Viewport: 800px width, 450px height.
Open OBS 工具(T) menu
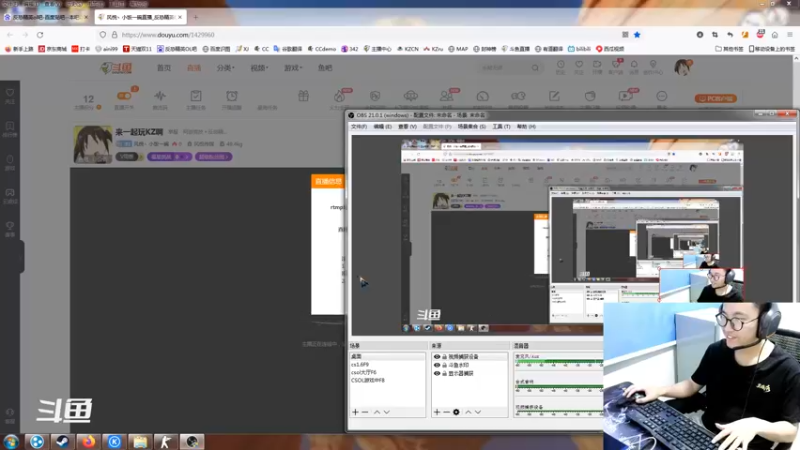point(501,126)
